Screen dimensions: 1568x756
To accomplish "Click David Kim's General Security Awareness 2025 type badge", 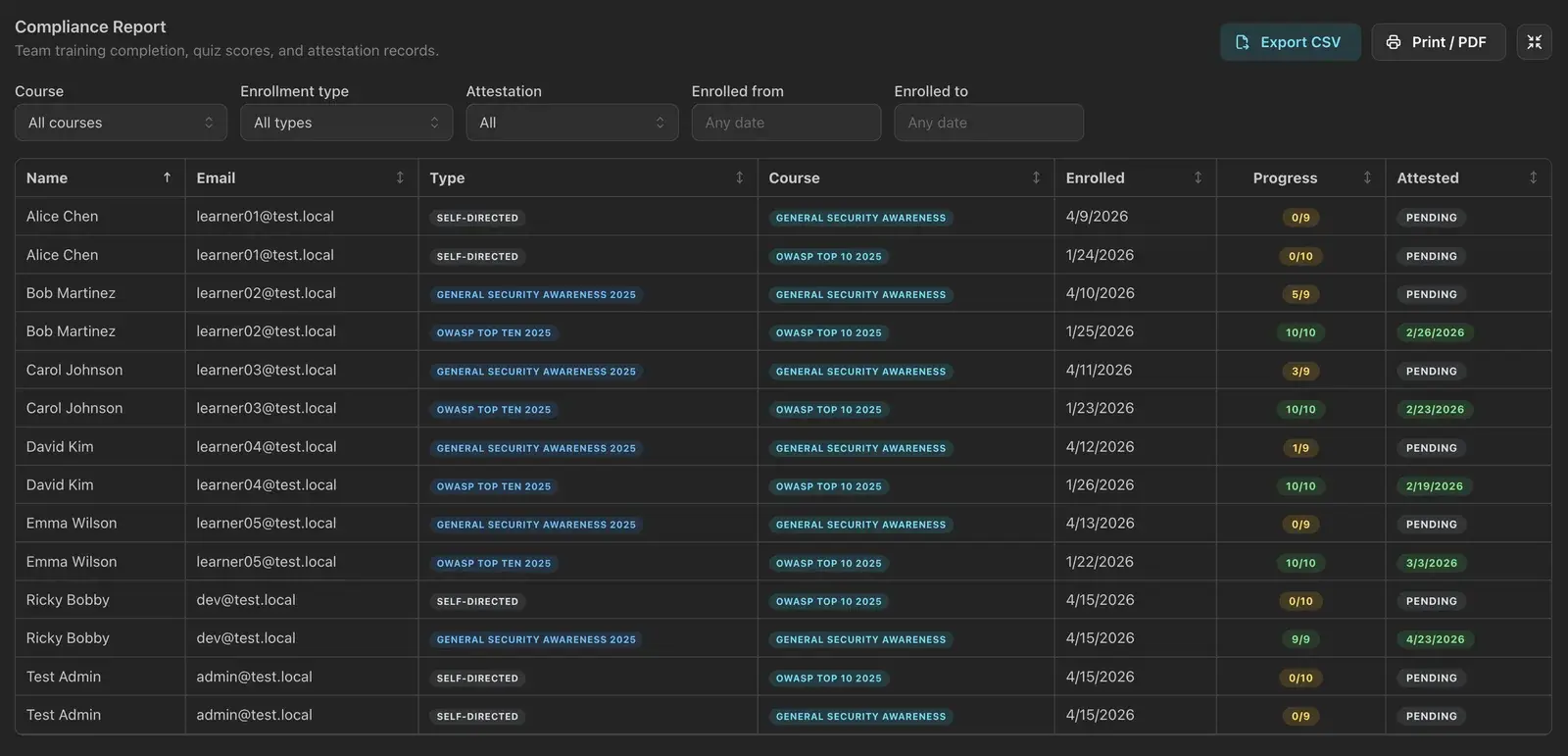I will coord(536,448).
